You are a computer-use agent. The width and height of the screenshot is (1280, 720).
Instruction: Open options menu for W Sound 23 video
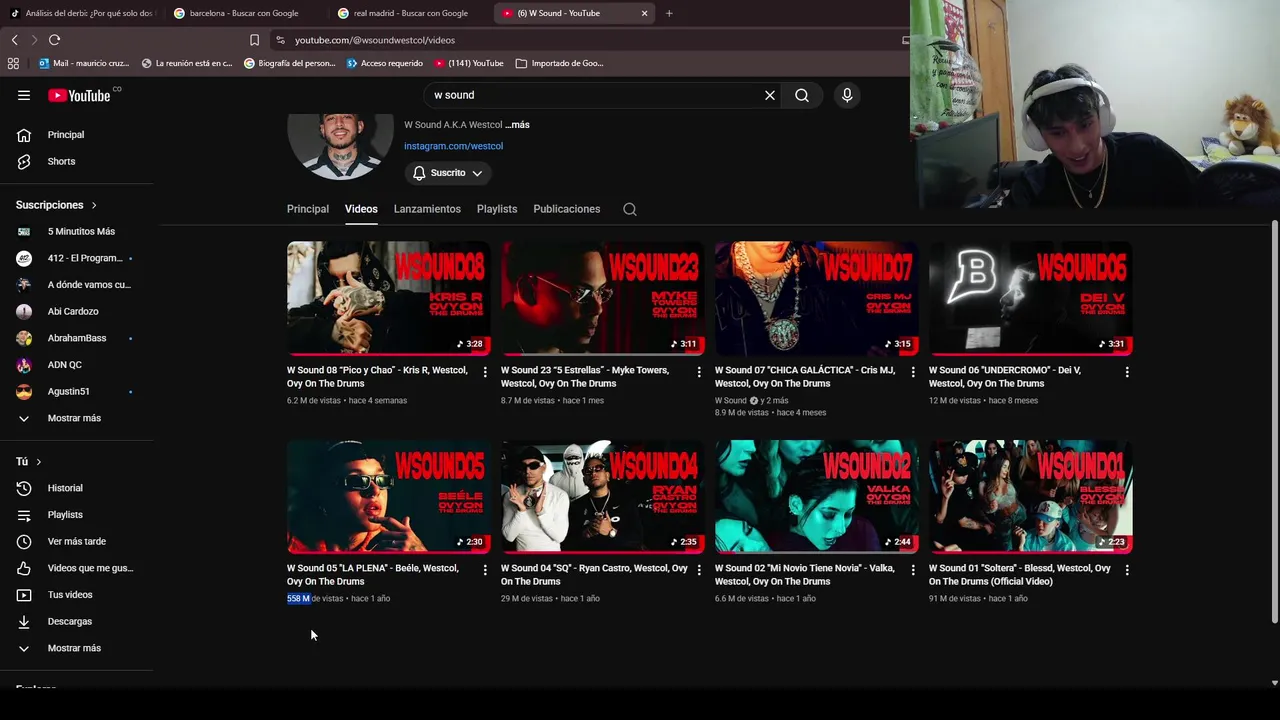pyautogui.click(x=699, y=372)
